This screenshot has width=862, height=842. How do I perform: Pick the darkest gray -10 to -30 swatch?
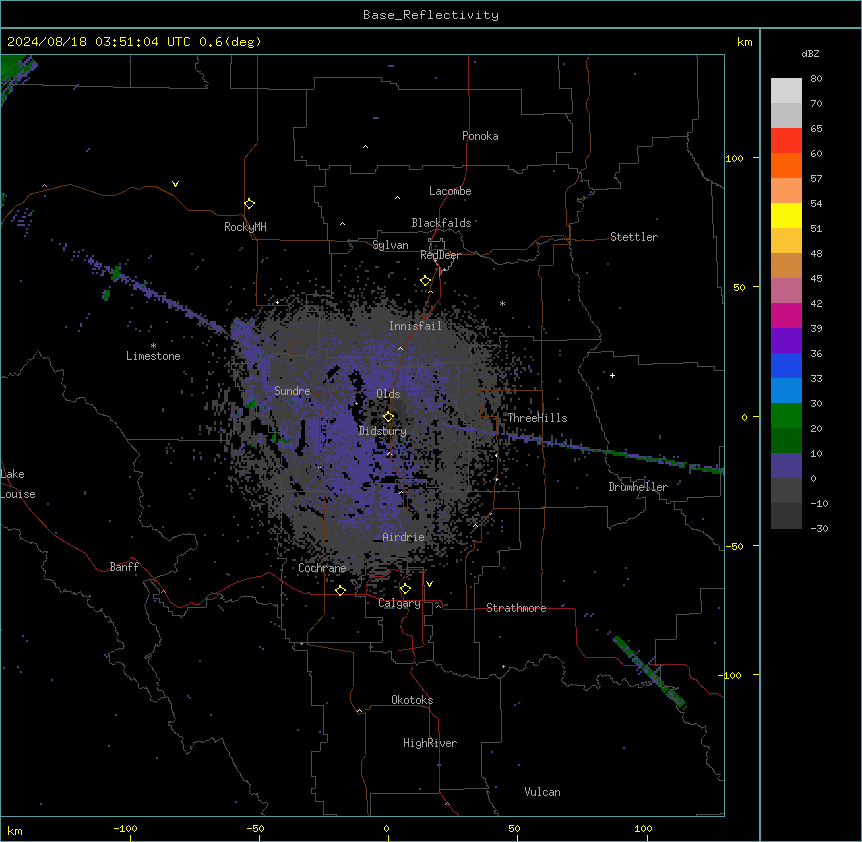[x=786, y=516]
